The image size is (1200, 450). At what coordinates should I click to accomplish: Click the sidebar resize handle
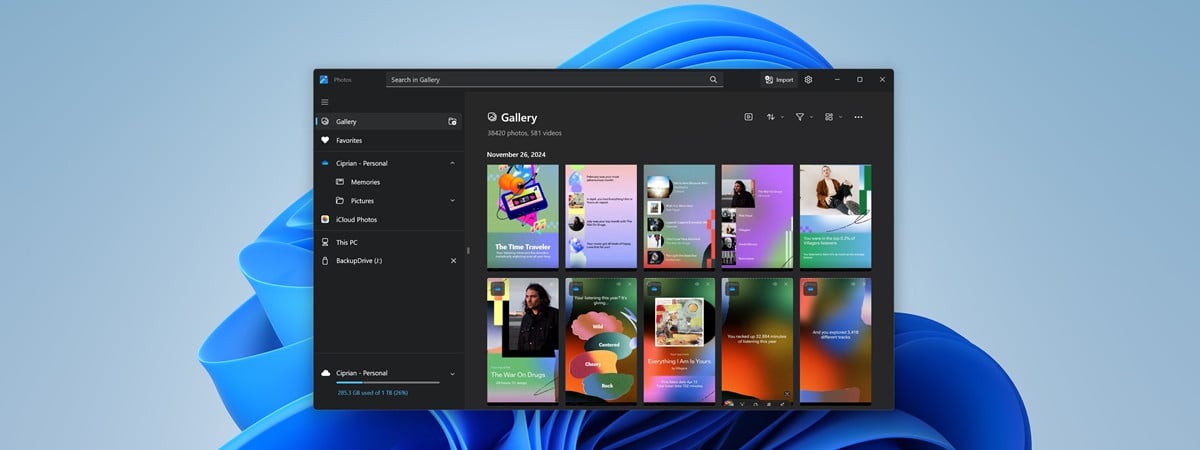click(467, 250)
